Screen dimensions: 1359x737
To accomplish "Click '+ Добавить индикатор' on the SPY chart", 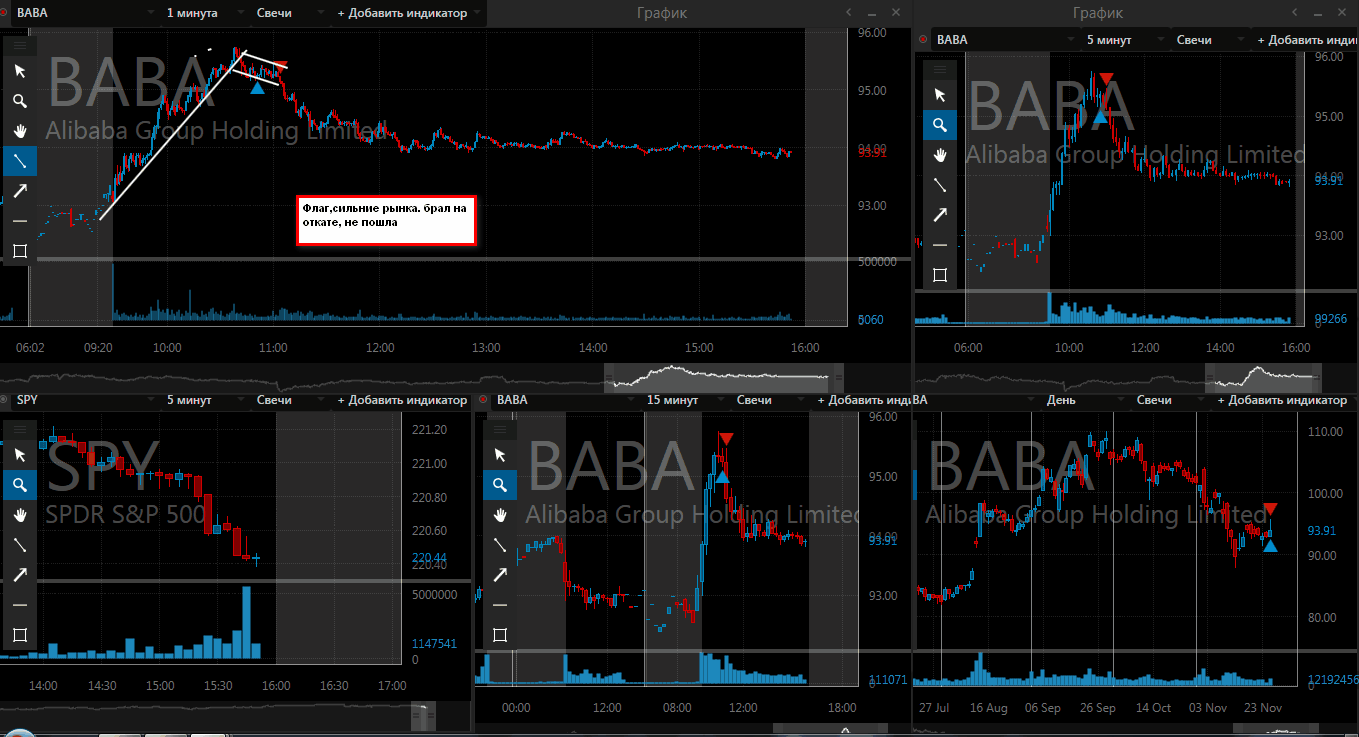I will tap(402, 400).
